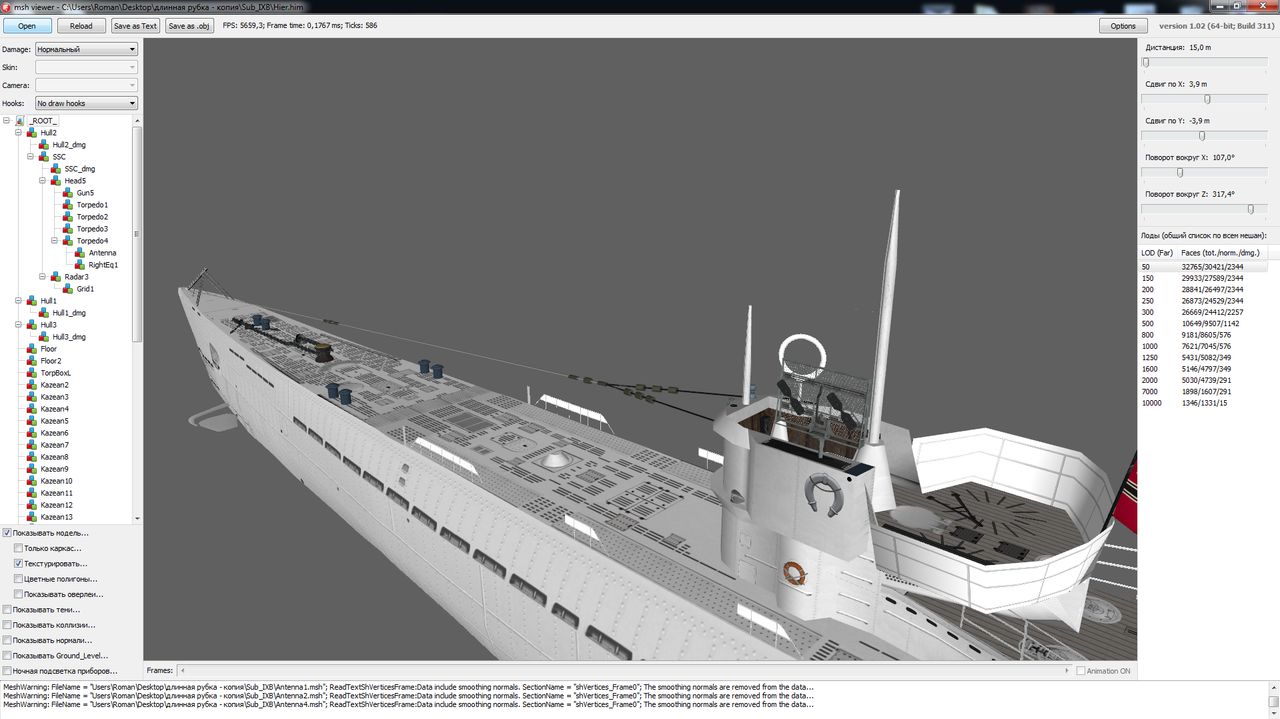
Task: Uncheck the Текстурировать checkbox
Action: (18, 564)
